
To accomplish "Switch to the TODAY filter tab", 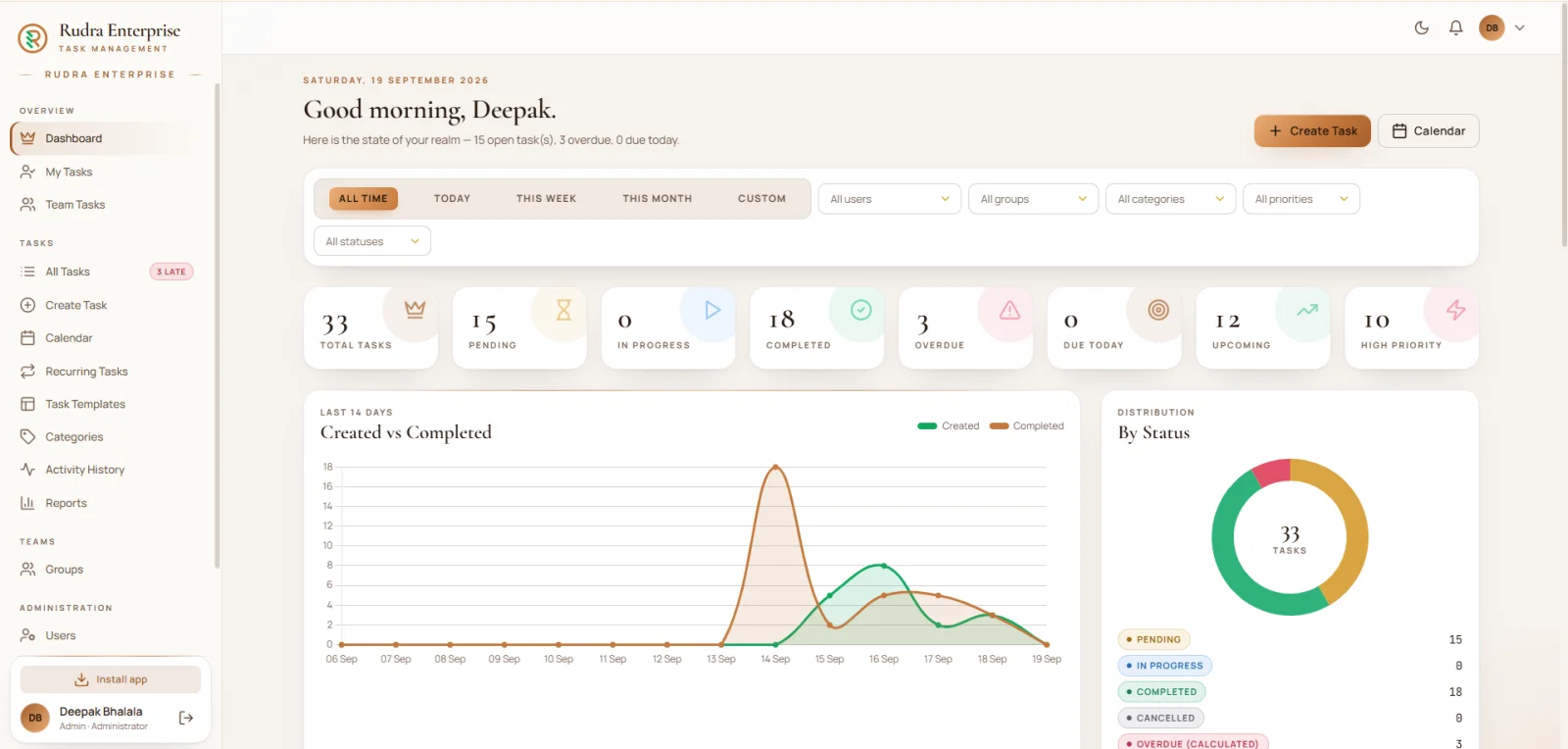I will click(452, 198).
